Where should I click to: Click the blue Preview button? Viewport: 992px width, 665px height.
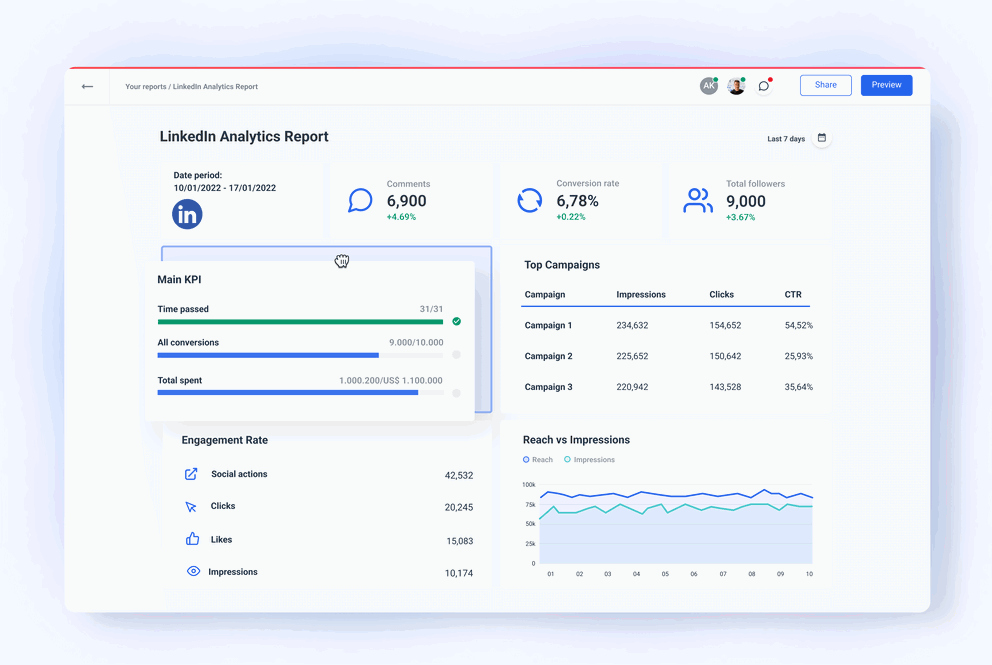pos(886,85)
